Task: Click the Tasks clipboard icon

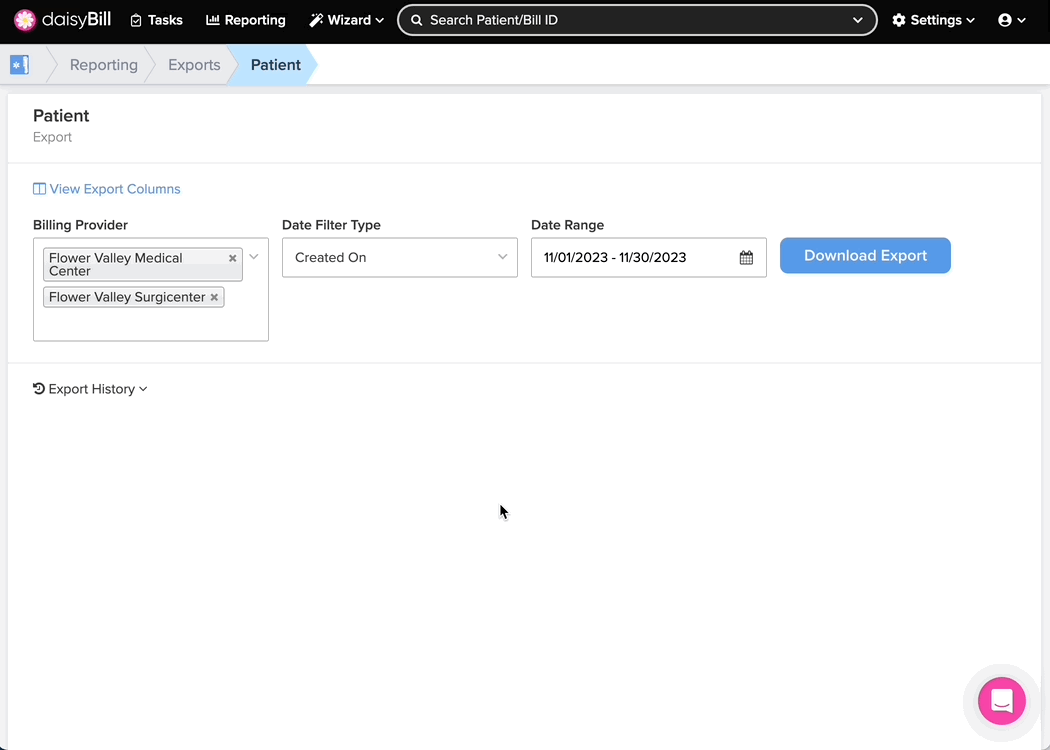Action: point(136,21)
